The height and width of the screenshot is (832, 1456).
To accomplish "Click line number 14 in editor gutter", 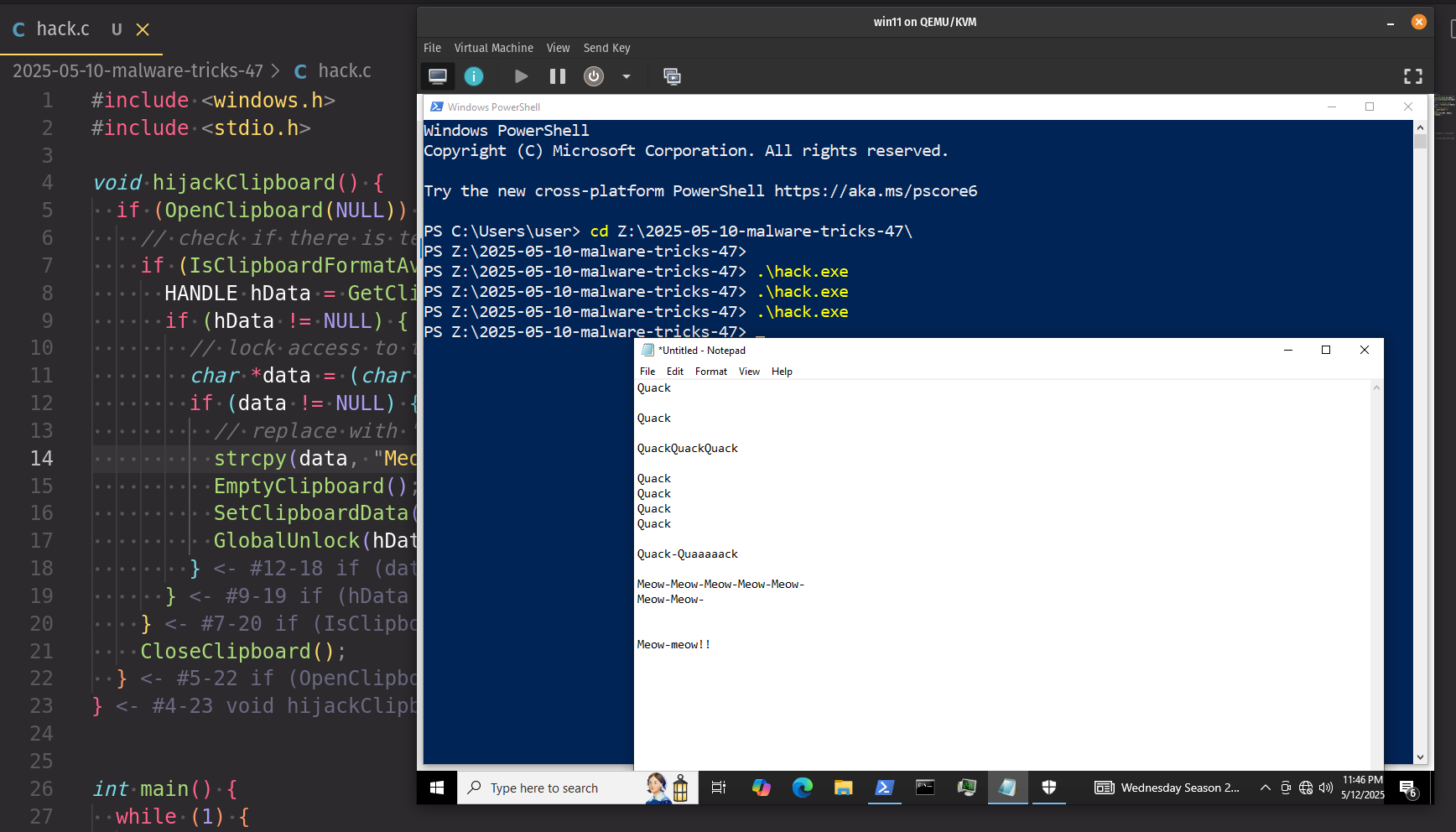I will 41,459.
